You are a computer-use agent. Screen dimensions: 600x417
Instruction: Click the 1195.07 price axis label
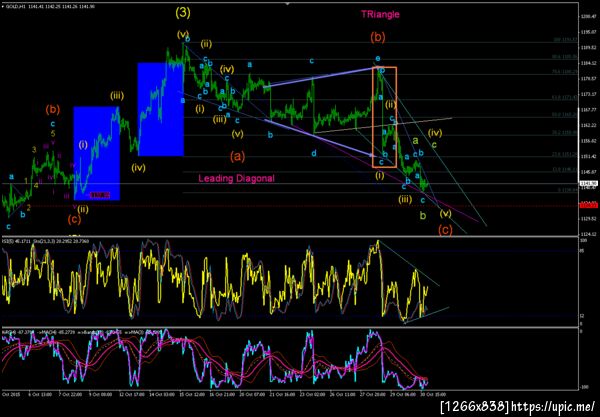tap(589, 32)
